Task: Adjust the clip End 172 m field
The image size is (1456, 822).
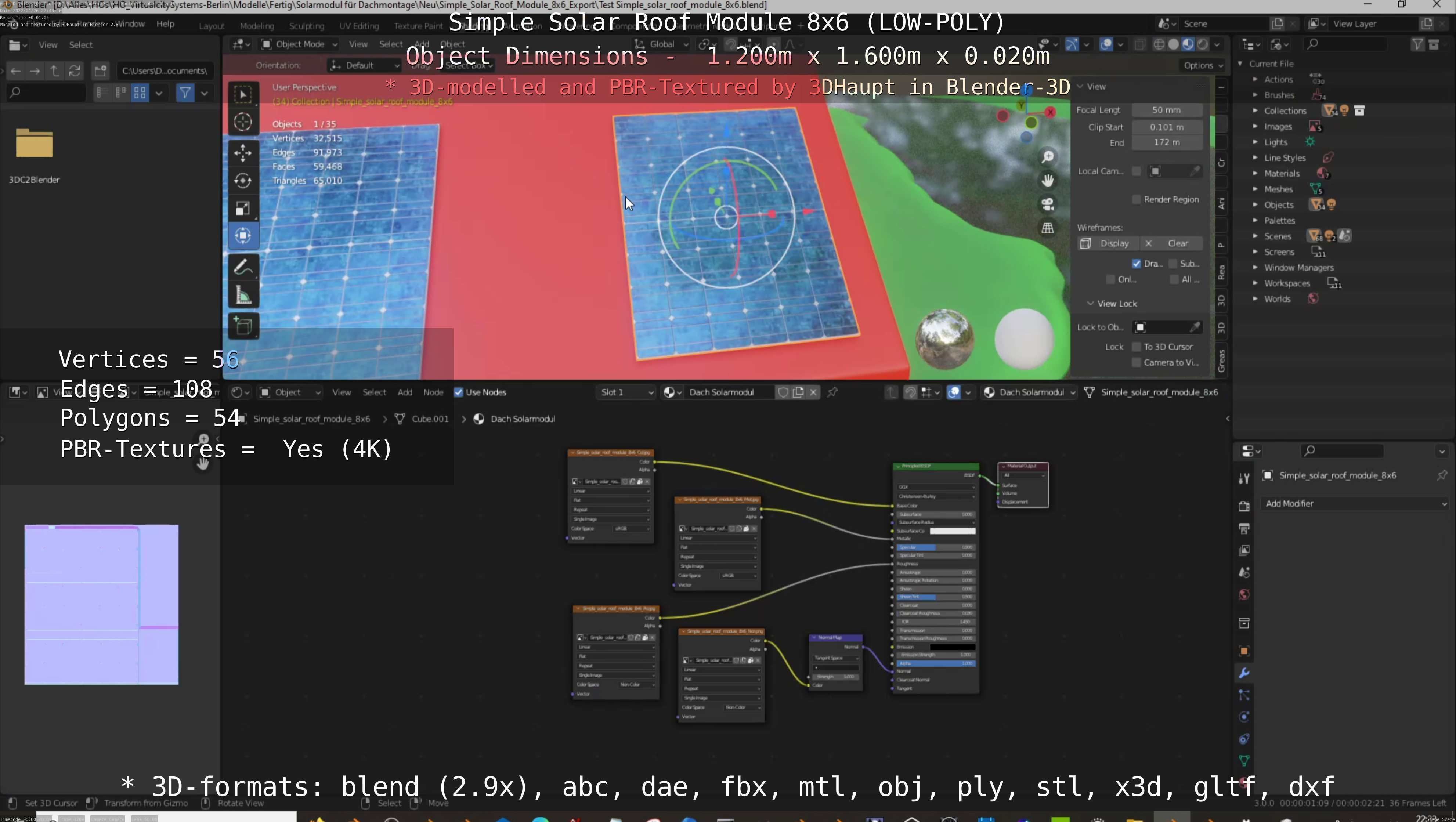Action: click(1166, 142)
